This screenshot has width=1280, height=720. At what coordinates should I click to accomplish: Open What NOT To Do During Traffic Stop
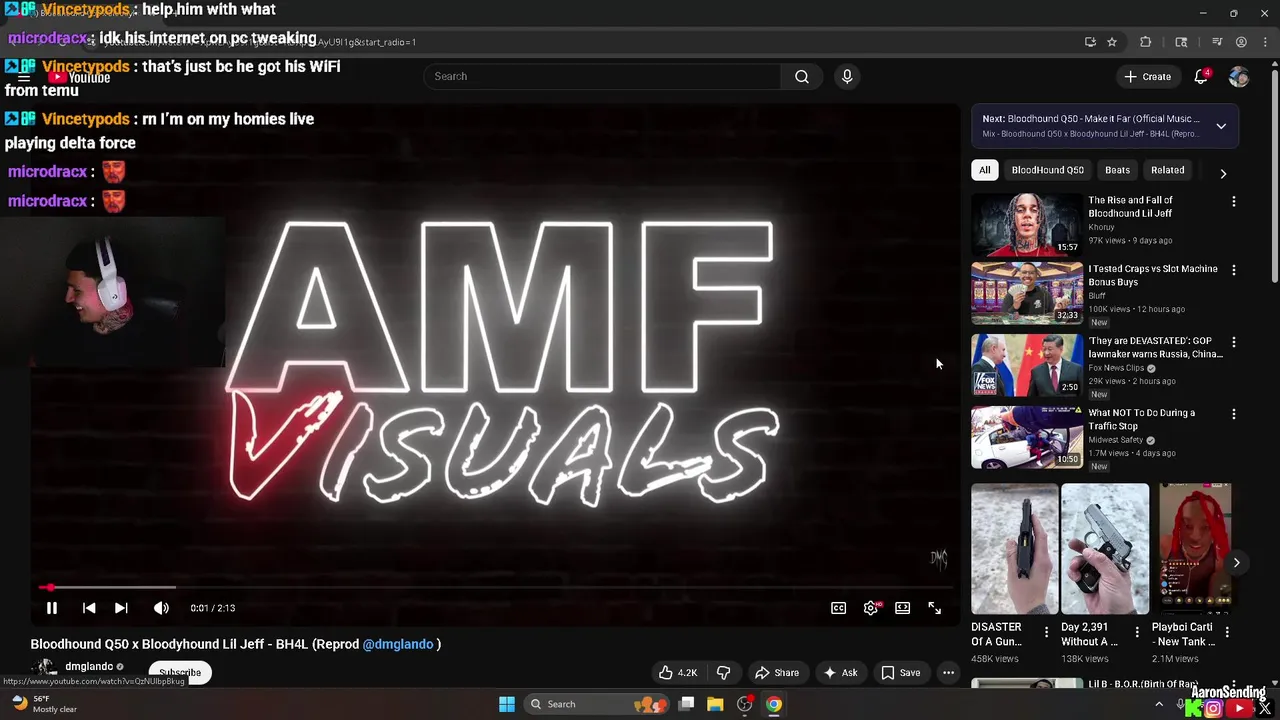click(1141, 419)
